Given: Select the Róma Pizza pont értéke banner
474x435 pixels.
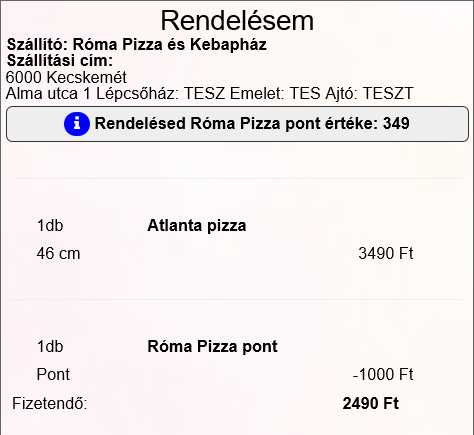Looking at the screenshot, I should click(237, 124).
